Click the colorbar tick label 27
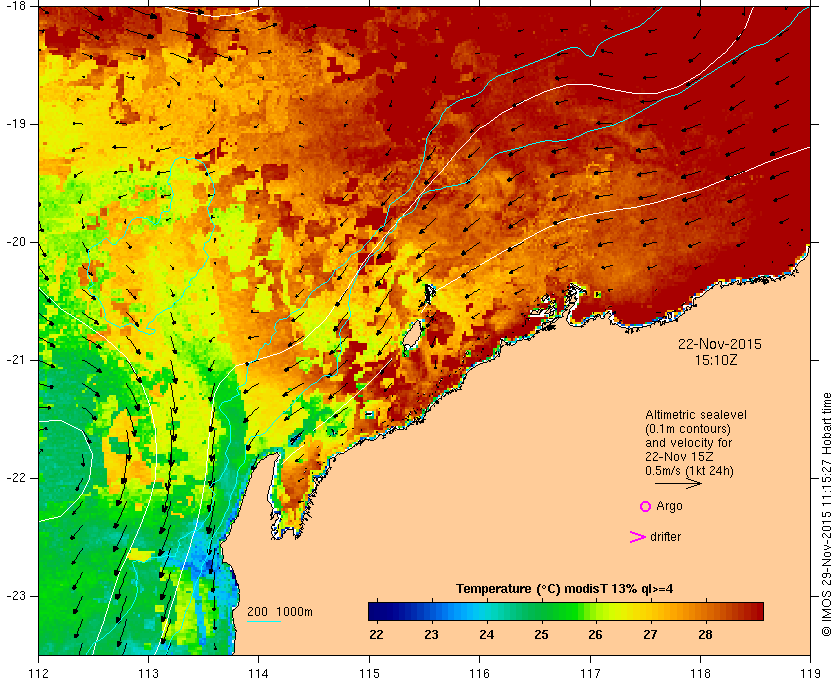Image resolution: width=840 pixels, height=680 pixels. 650,634
